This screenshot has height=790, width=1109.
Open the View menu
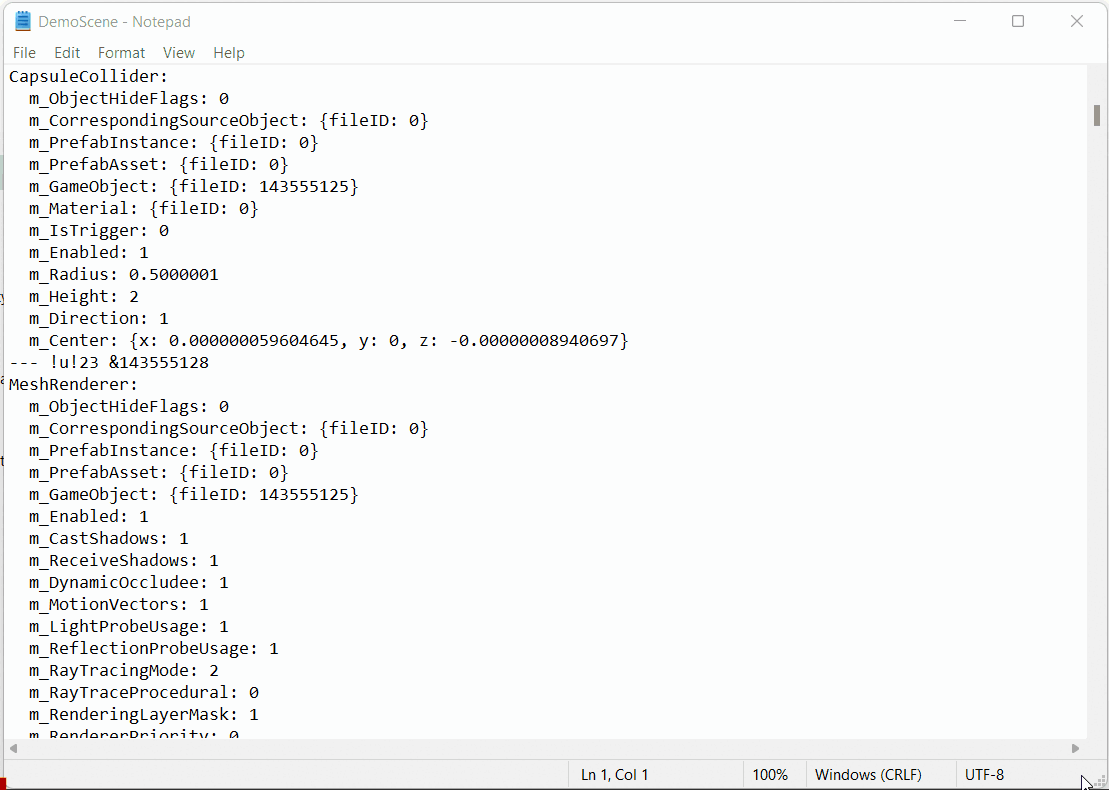pos(178,53)
